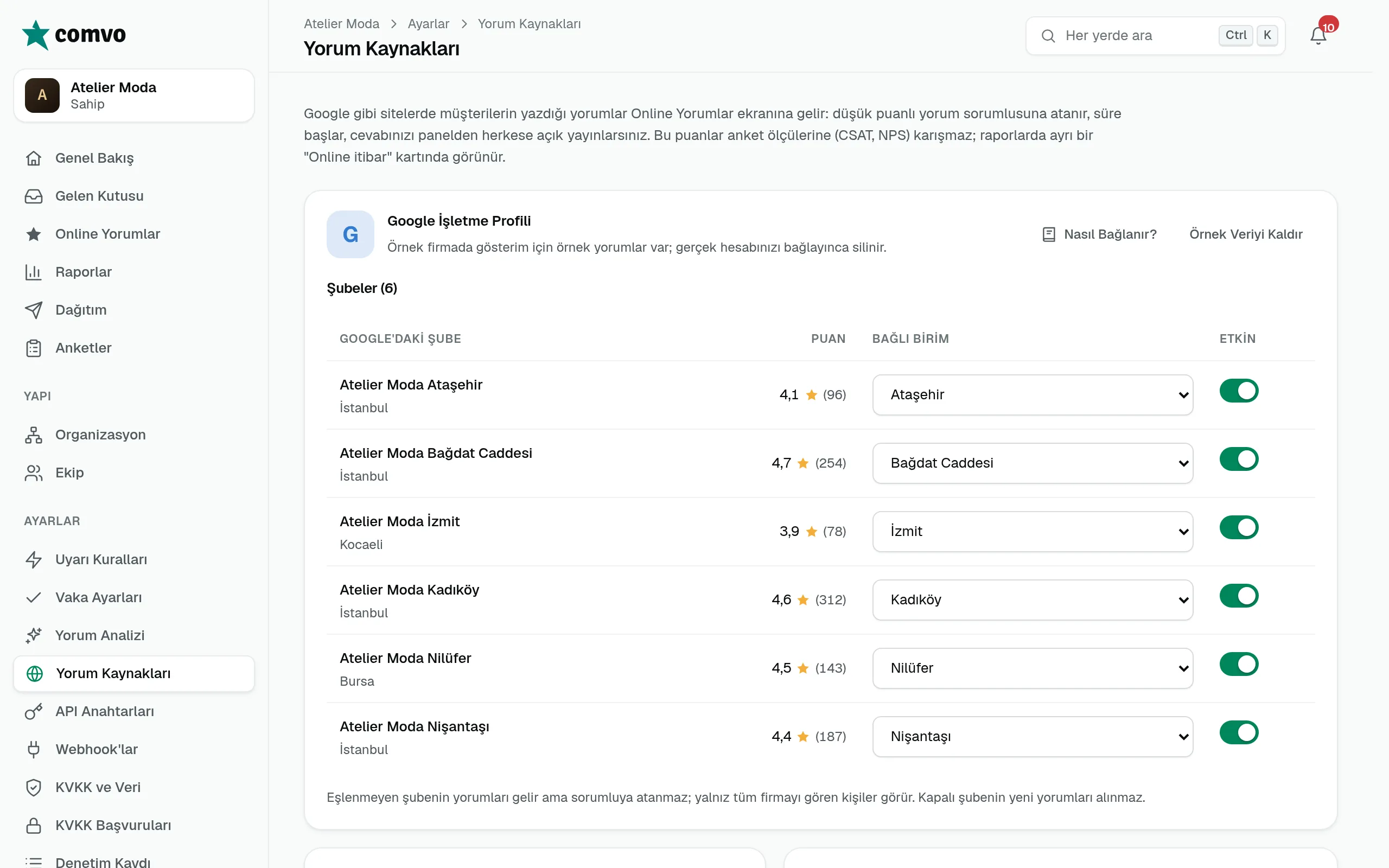1389x868 pixels.
Task: Focus the Her yerde ara search field
Action: point(1155,36)
